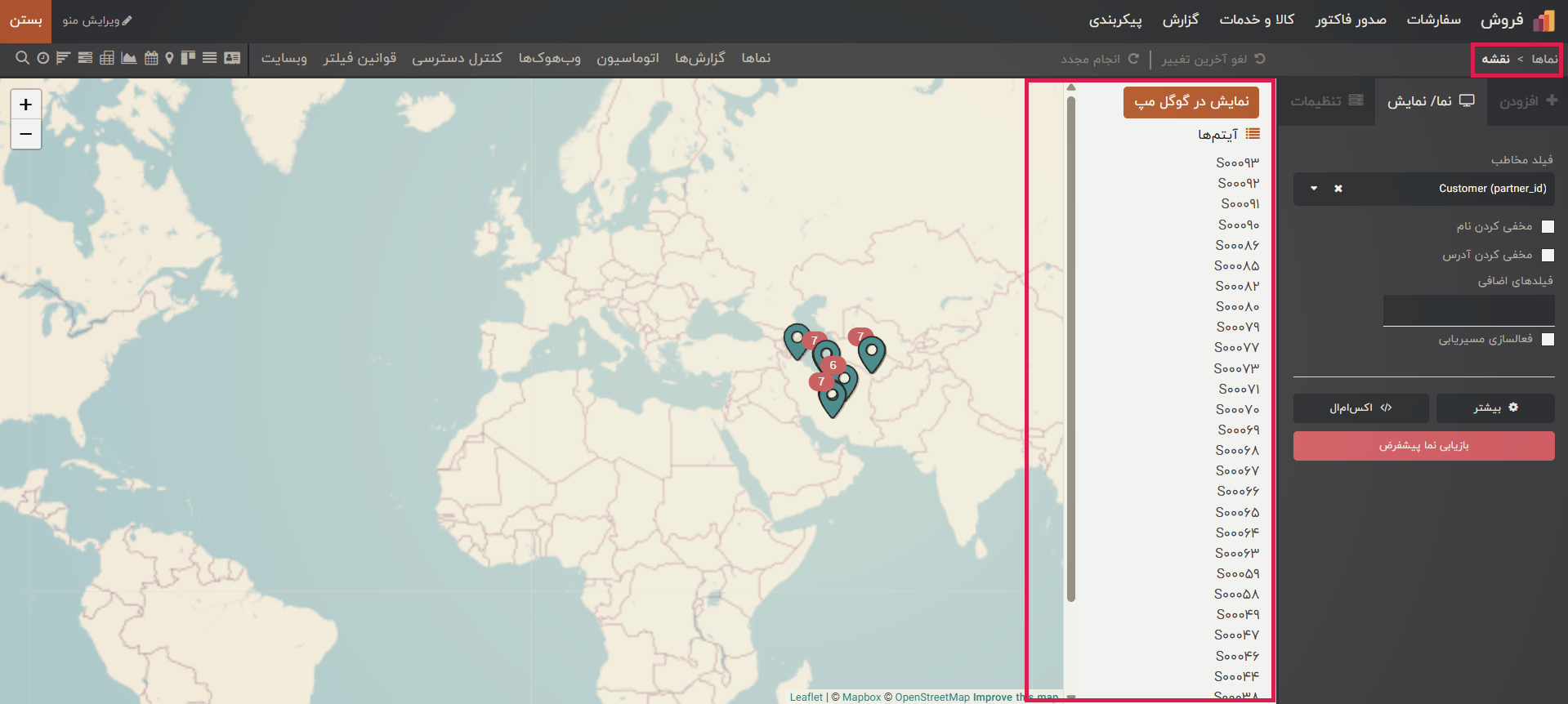Open the گزارش top menu
1568x704 pixels.
pos(1181,20)
